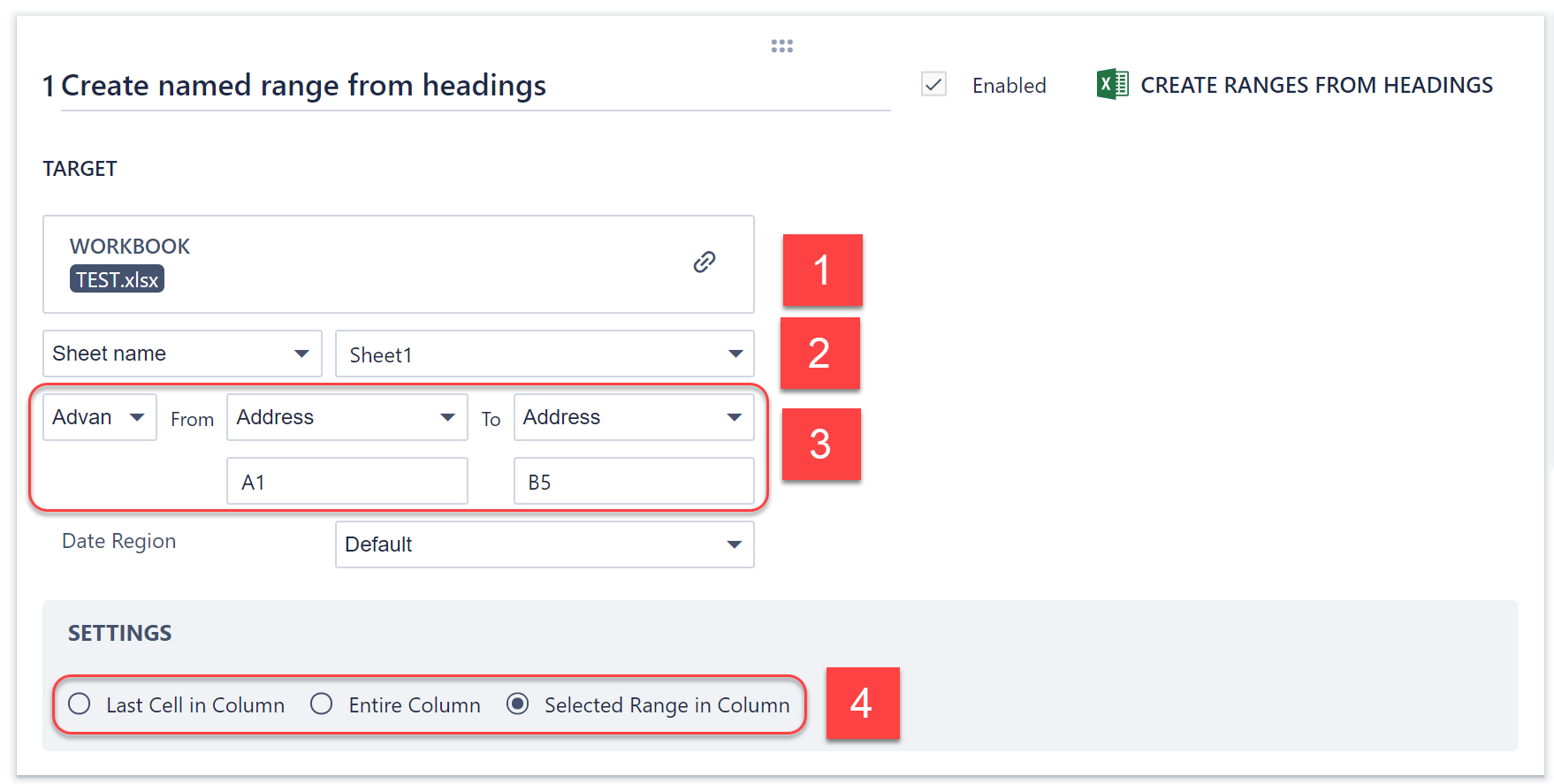
Task: Select Last Cell in Column option
Action: pyautogui.click(x=80, y=704)
